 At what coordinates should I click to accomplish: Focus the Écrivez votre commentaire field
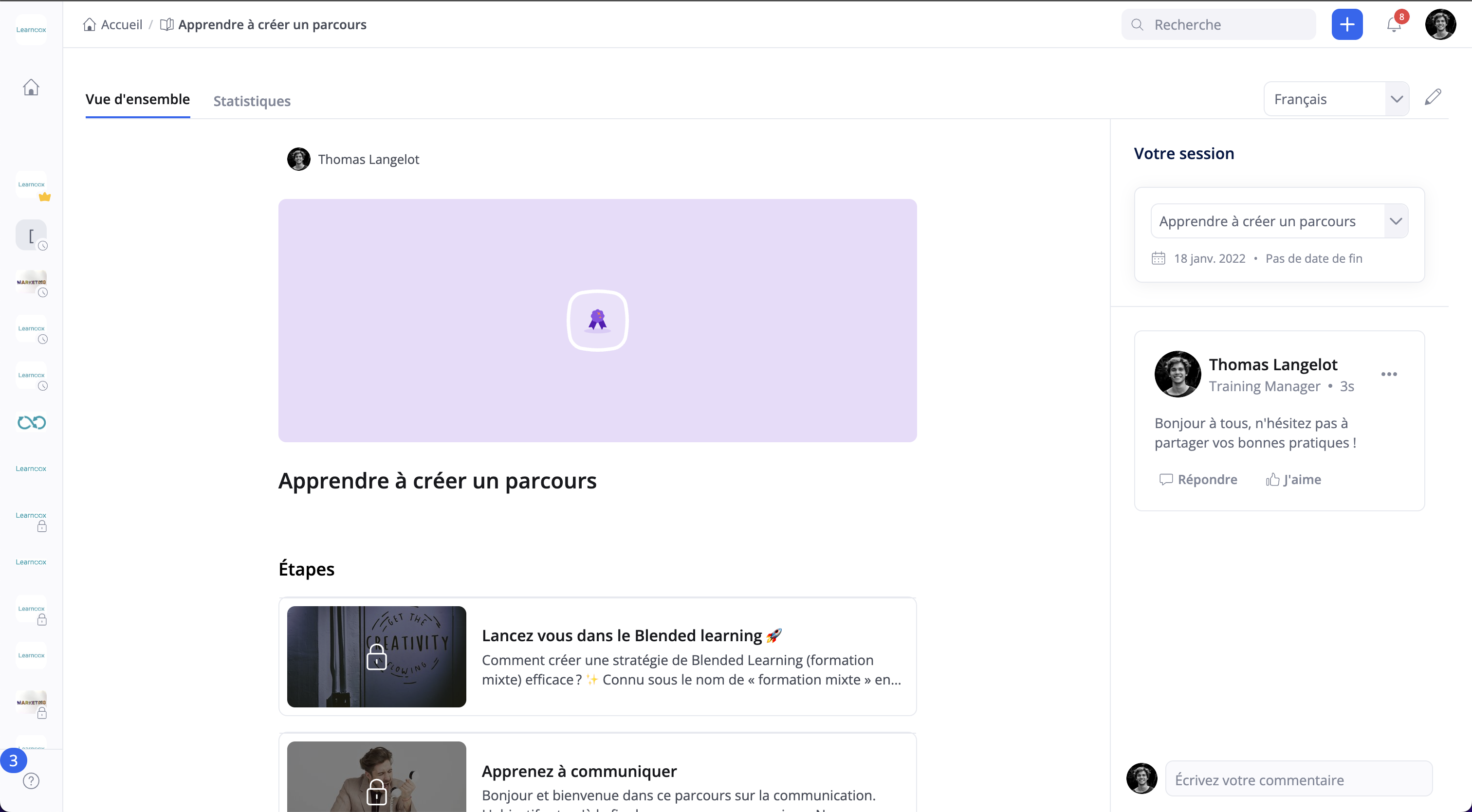[1299, 779]
